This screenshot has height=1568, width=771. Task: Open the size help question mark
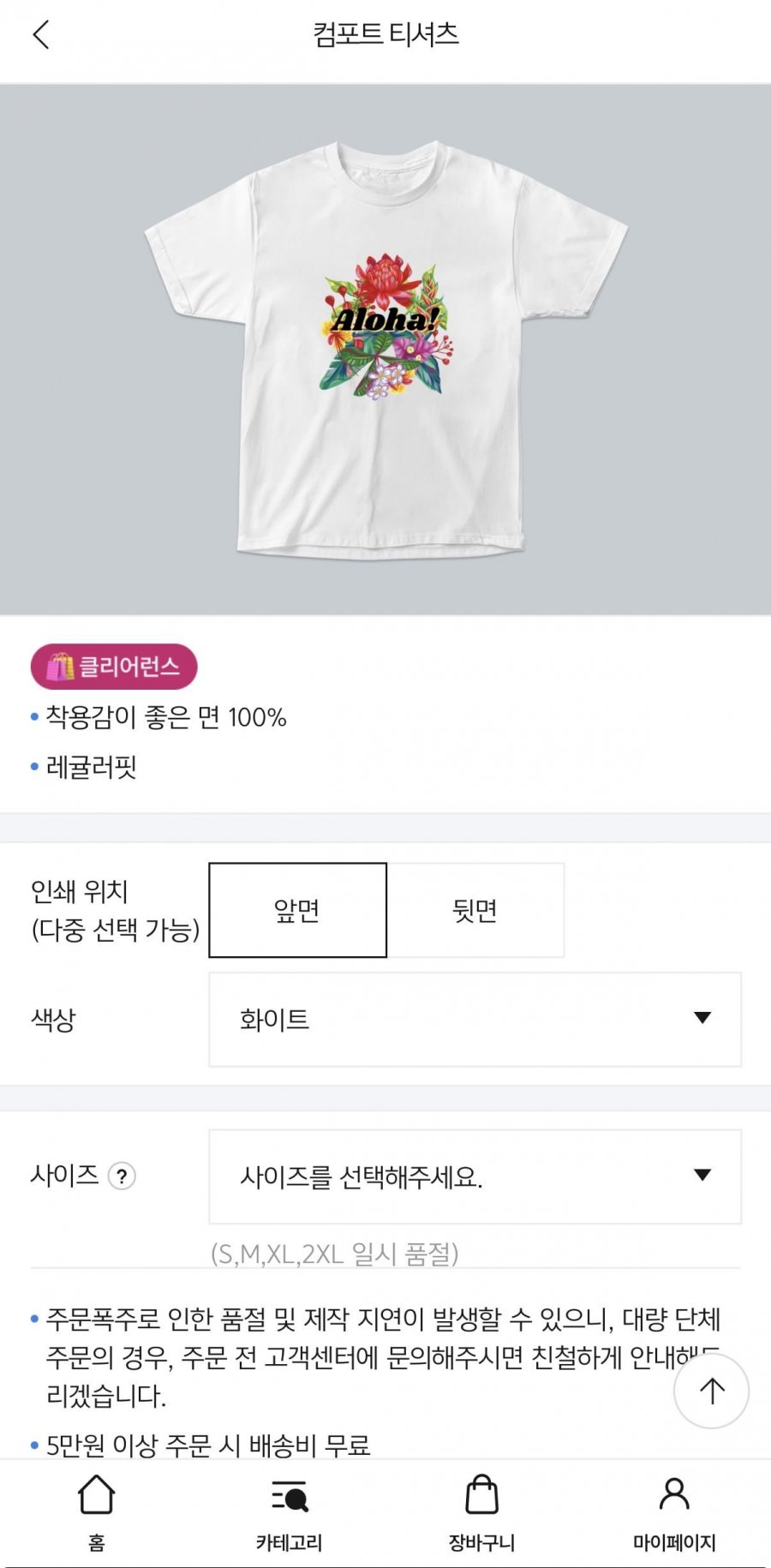pyautogui.click(x=123, y=1176)
